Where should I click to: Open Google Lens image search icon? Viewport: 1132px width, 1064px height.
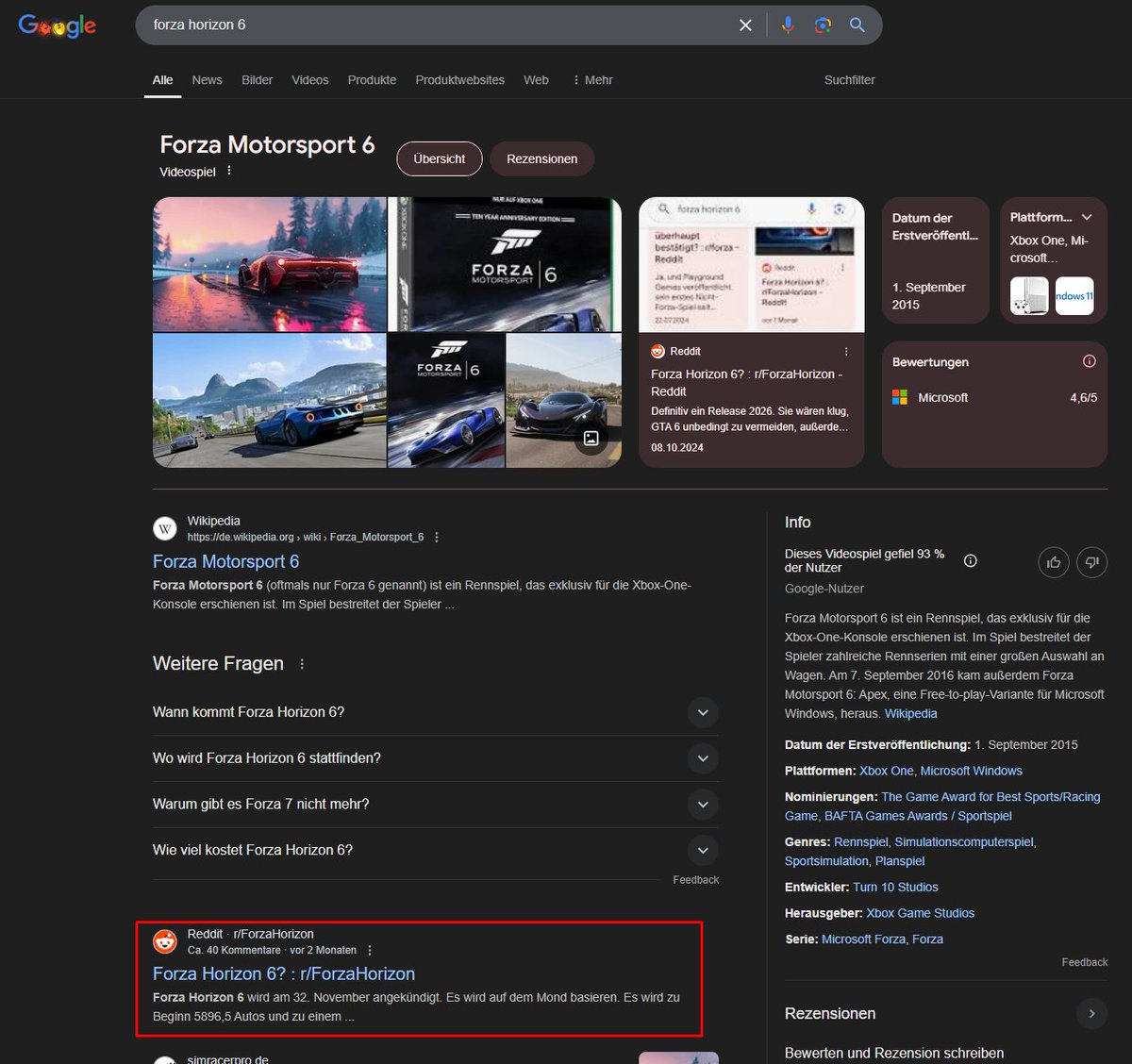tap(823, 25)
